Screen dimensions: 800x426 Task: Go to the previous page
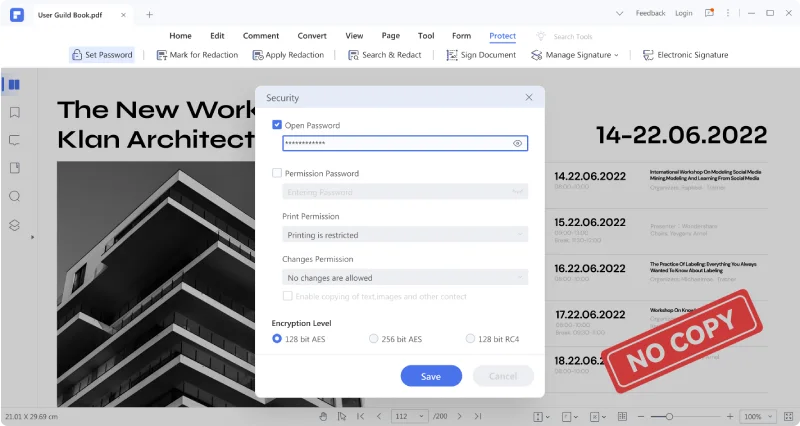[x=379, y=416]
